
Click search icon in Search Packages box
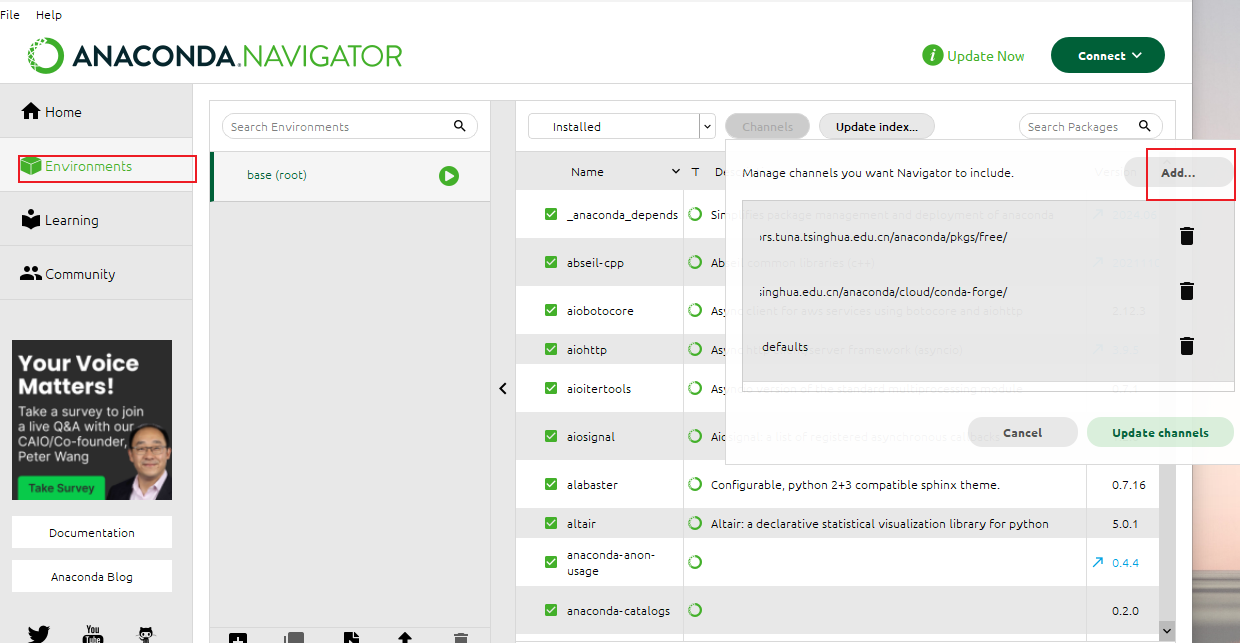point(1144,126)
